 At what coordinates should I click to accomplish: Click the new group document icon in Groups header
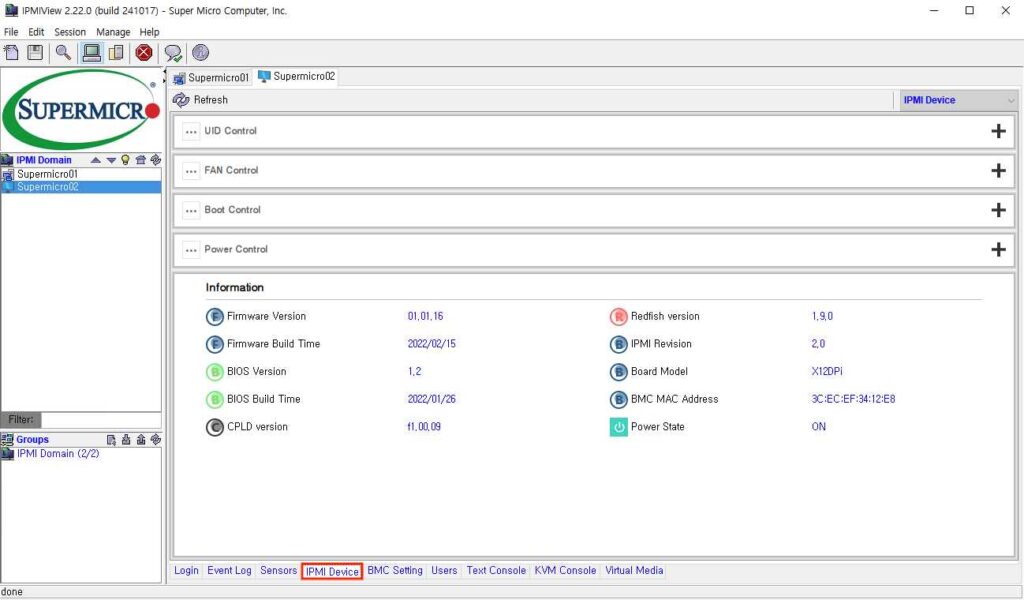click(x=111, y=439)
